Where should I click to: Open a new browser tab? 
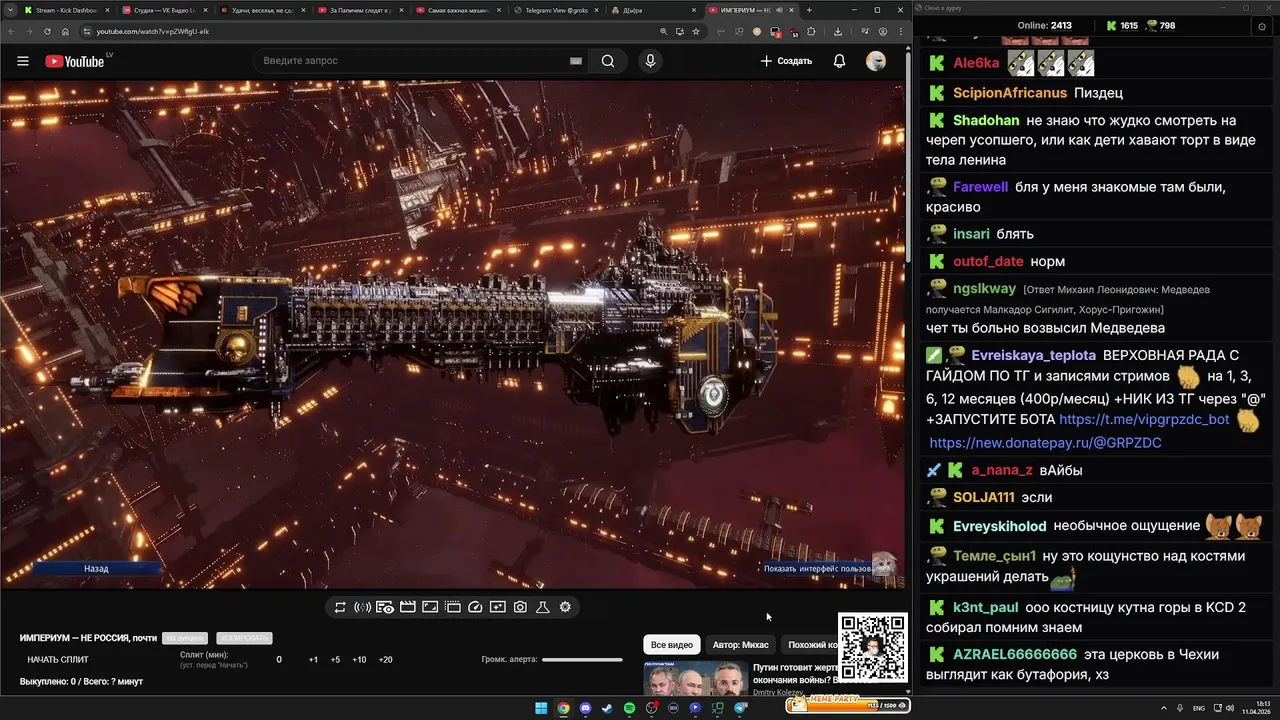pos(809,10)
